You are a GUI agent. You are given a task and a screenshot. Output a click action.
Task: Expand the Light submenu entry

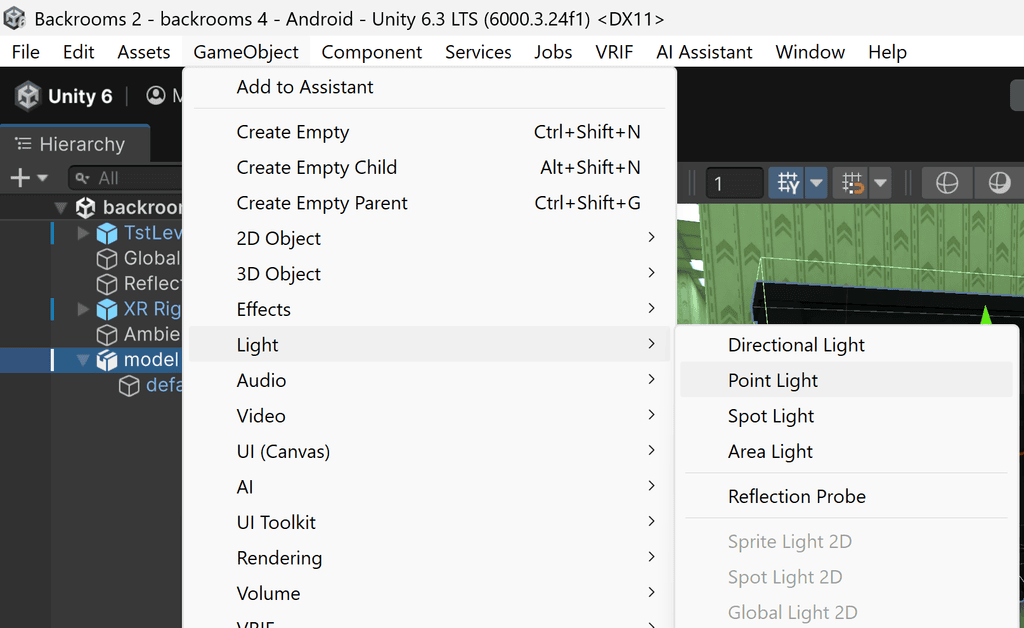coord(429,344)
